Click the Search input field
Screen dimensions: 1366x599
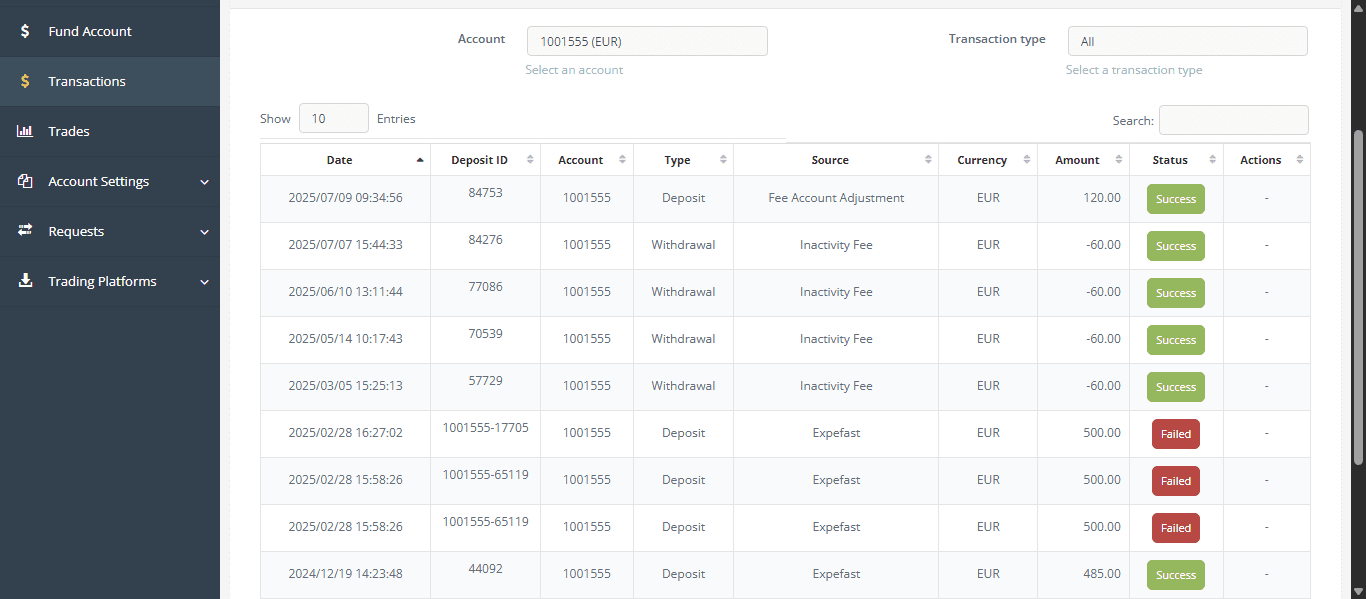(x=1233, y=120)
